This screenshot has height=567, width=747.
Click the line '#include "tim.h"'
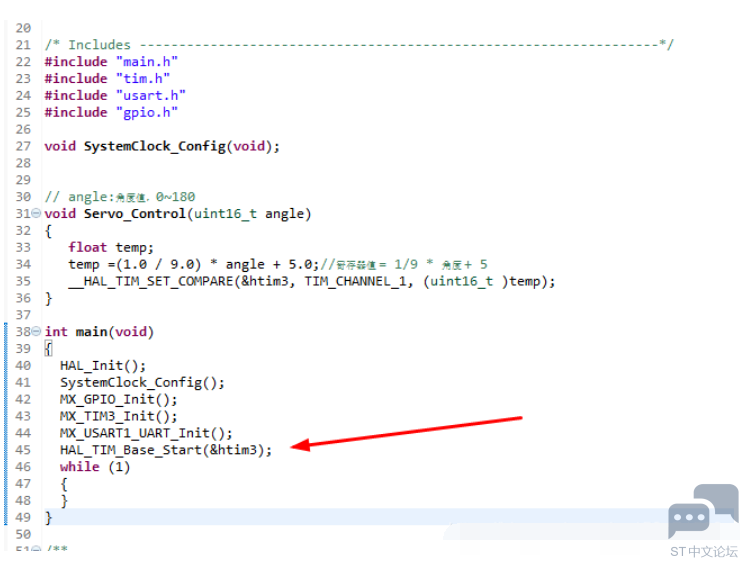(x=107, y=79)
